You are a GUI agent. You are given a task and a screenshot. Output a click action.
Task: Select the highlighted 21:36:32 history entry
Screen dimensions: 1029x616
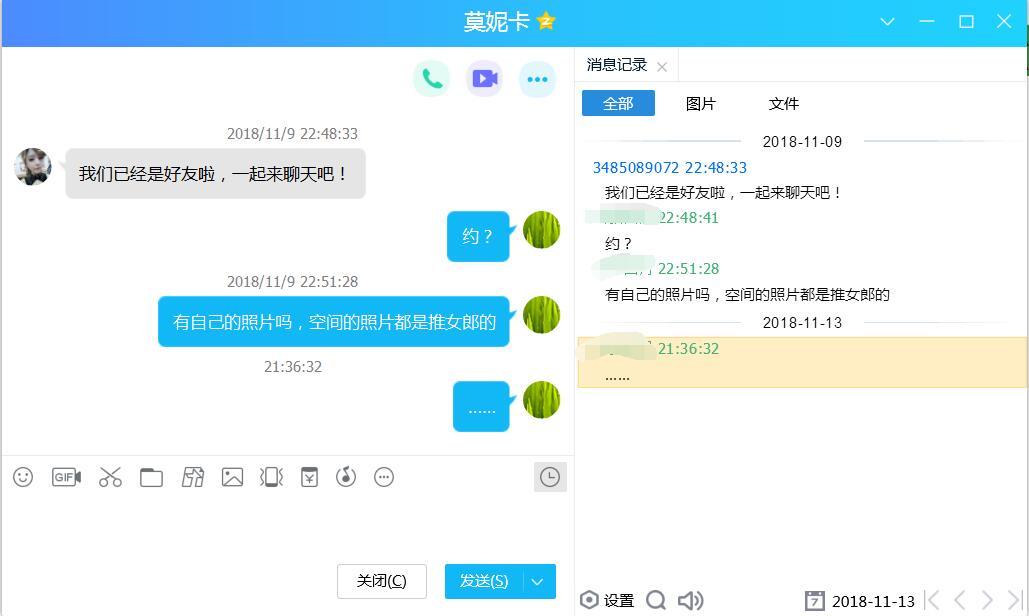tap(802, 362)
